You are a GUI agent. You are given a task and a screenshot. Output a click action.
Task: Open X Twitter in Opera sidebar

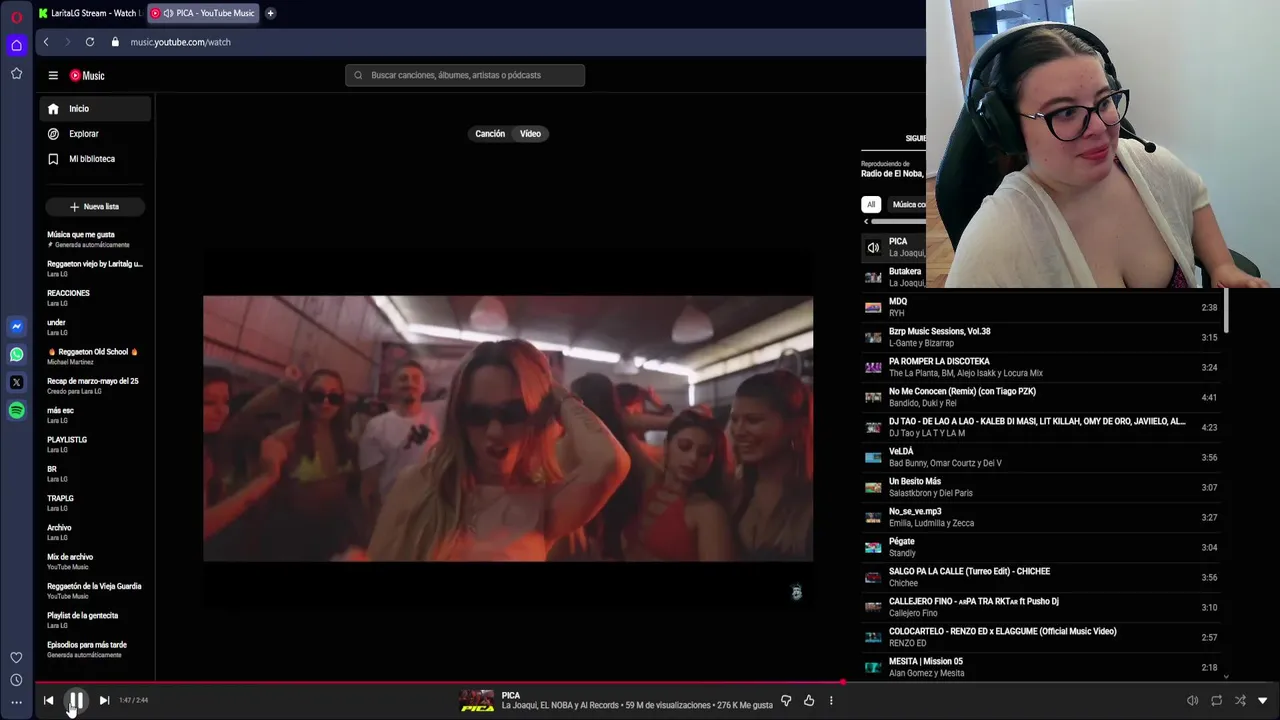pyautogui.click(x=16, y=382)
